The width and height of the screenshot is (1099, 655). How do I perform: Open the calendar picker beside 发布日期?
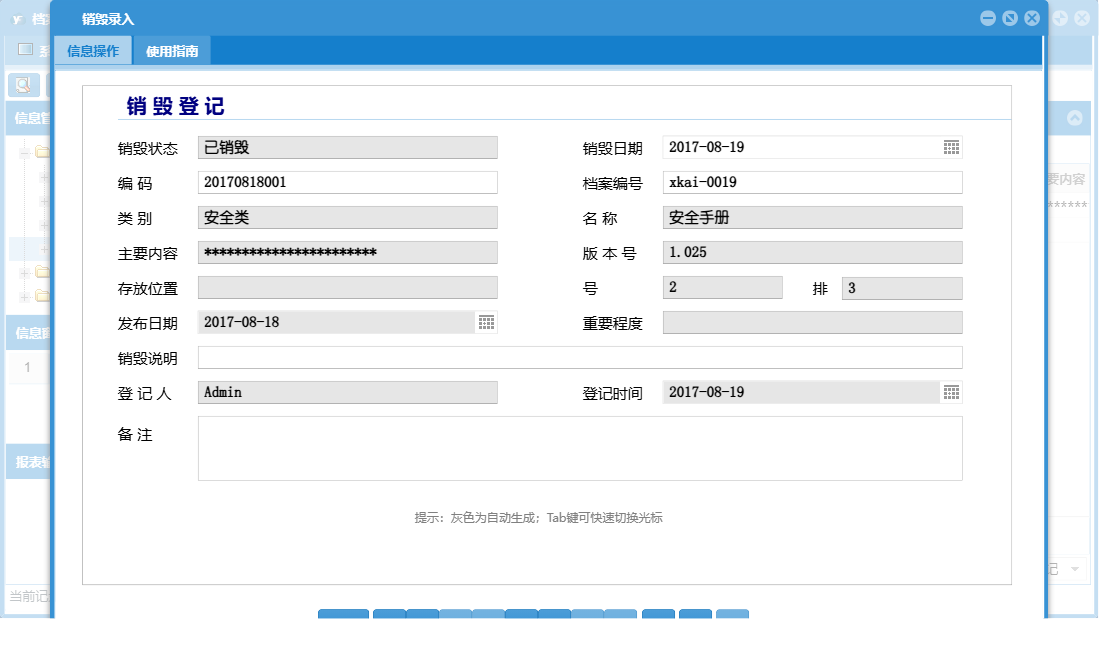tap(487, 322)
